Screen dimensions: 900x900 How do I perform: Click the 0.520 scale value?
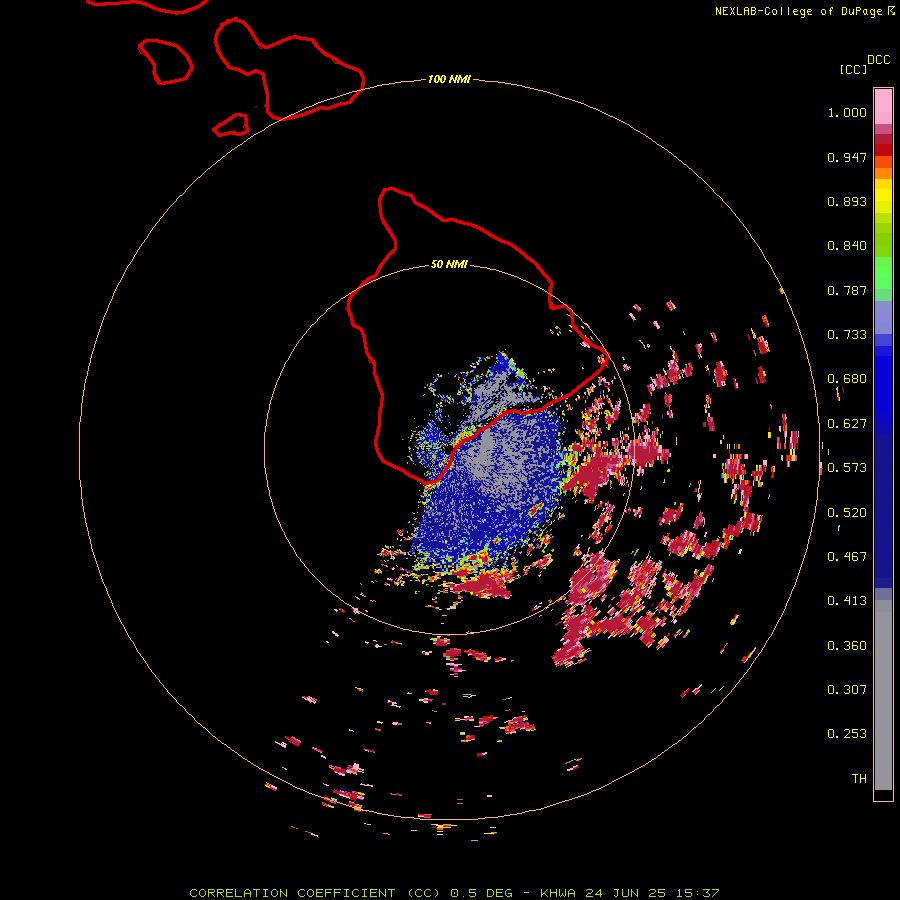pyautogui.click(x=847, y=513)
